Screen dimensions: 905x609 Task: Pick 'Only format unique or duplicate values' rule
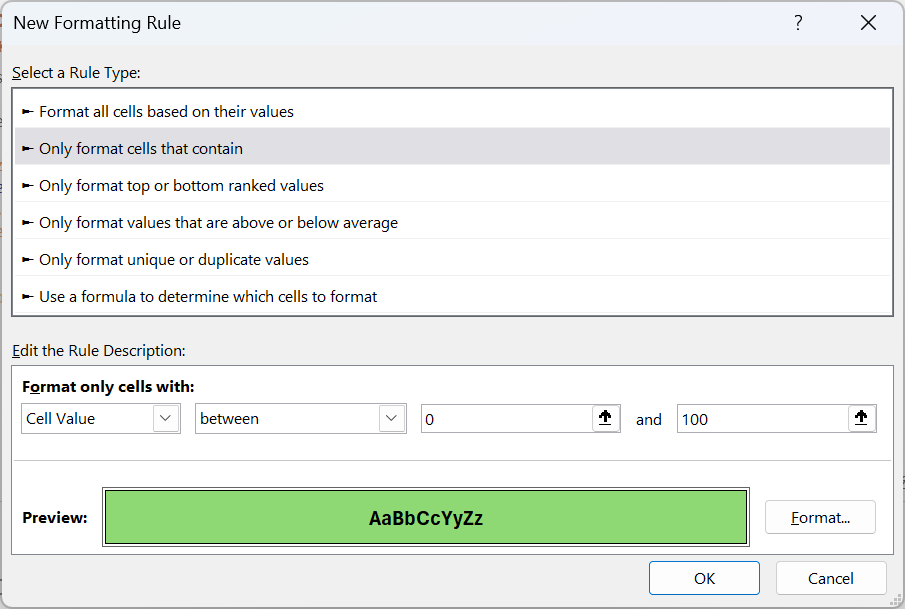coord(452,259)
